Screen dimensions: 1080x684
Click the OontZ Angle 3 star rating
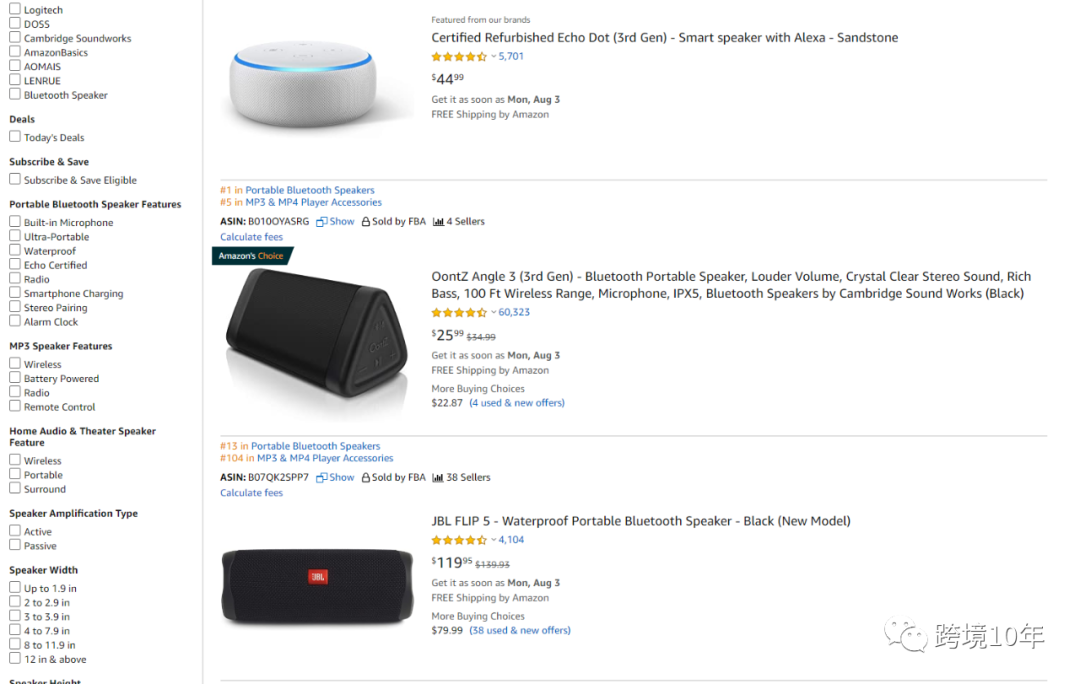(x=459, y=313)
